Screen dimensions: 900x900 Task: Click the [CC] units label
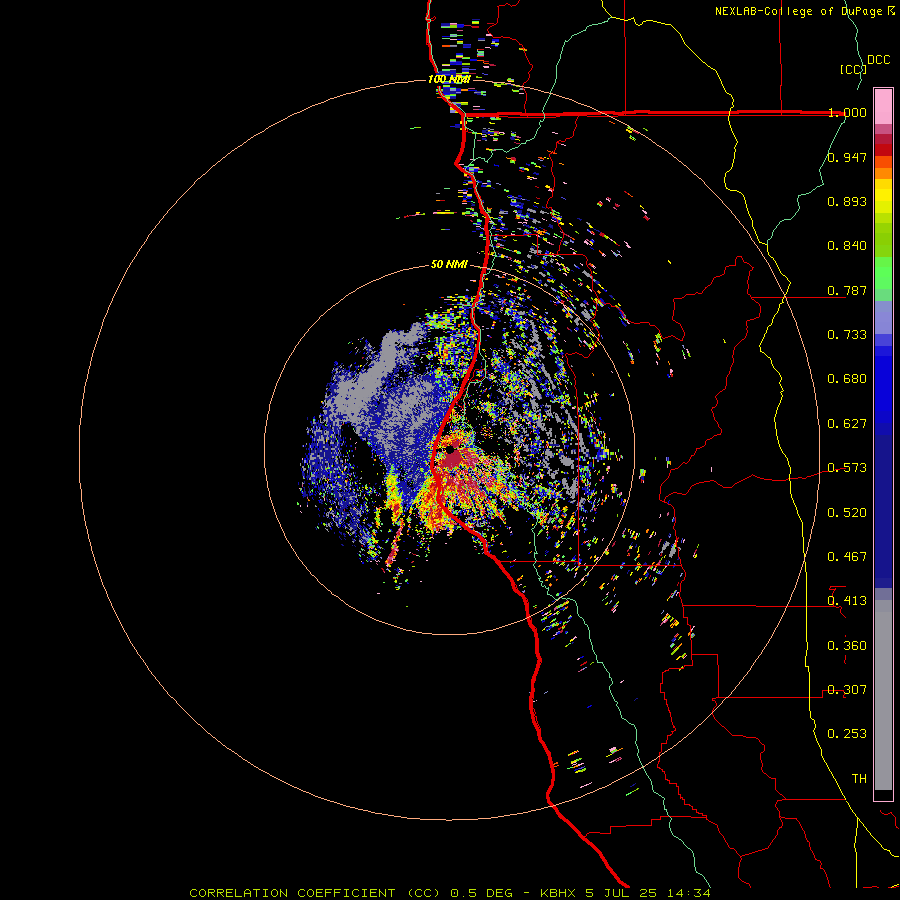[853, 69]
